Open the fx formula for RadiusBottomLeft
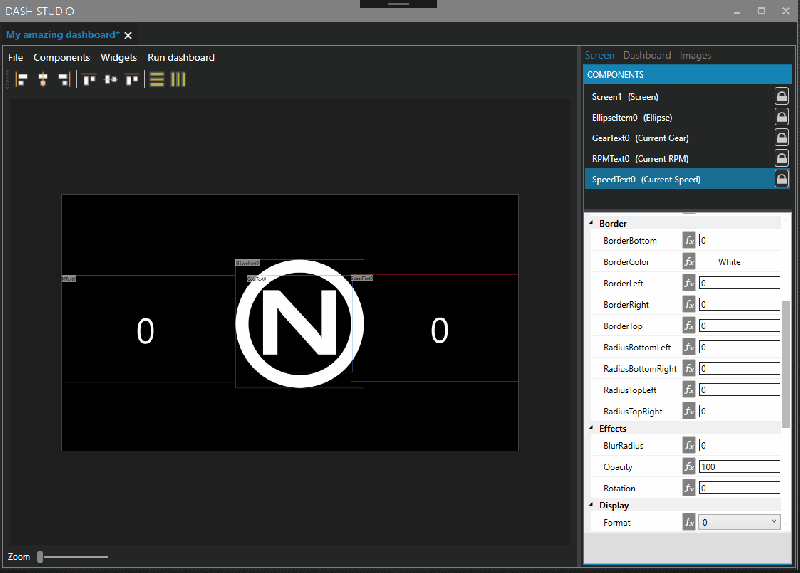The height and width of the screenshot is (573, 800). (x=689, y=347)
